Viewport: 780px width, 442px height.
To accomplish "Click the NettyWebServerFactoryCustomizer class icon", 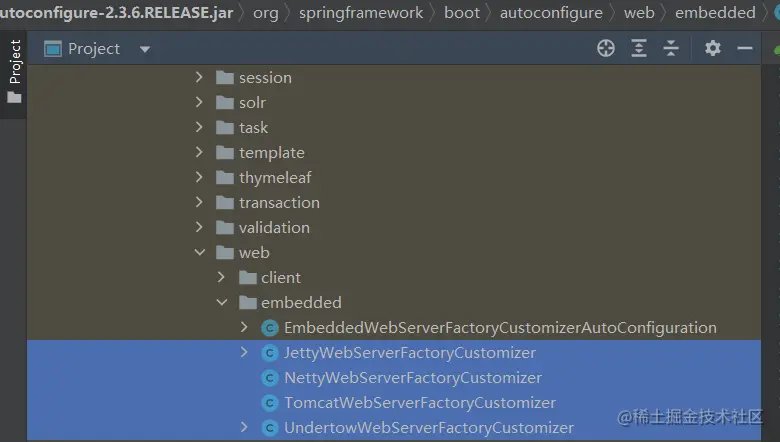I will pos(269,378).
